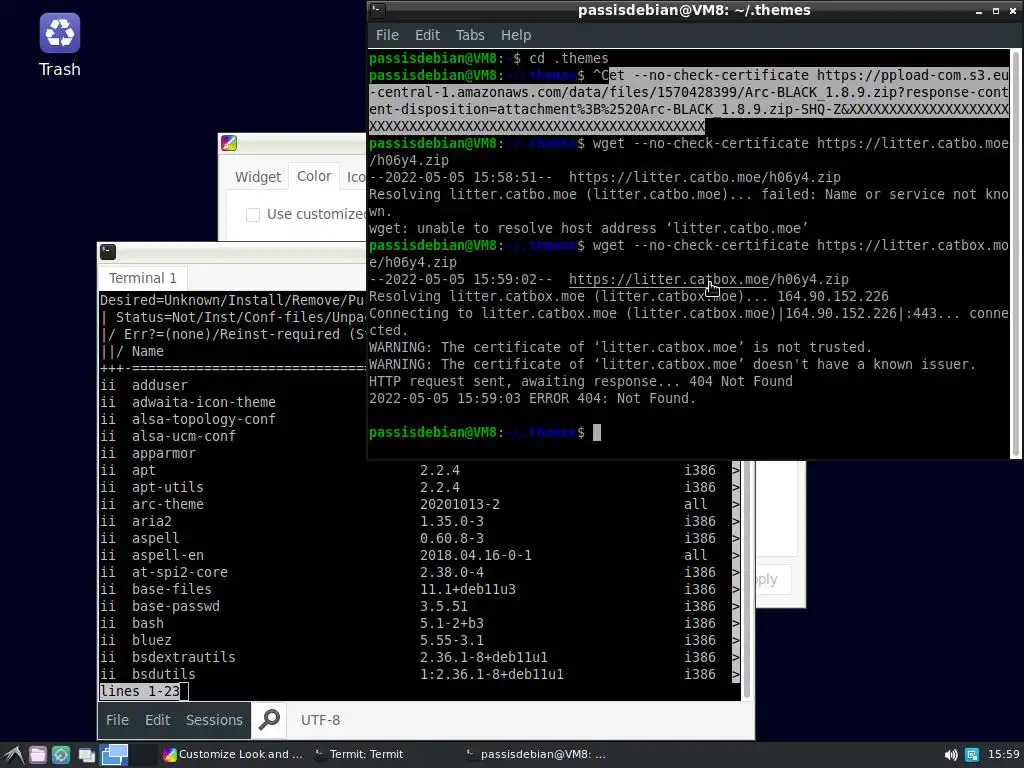The height and width of the screenshot is (768, 1024).
Task: Click the apparmor package row in Termit
Action: (x=233, y=453)
